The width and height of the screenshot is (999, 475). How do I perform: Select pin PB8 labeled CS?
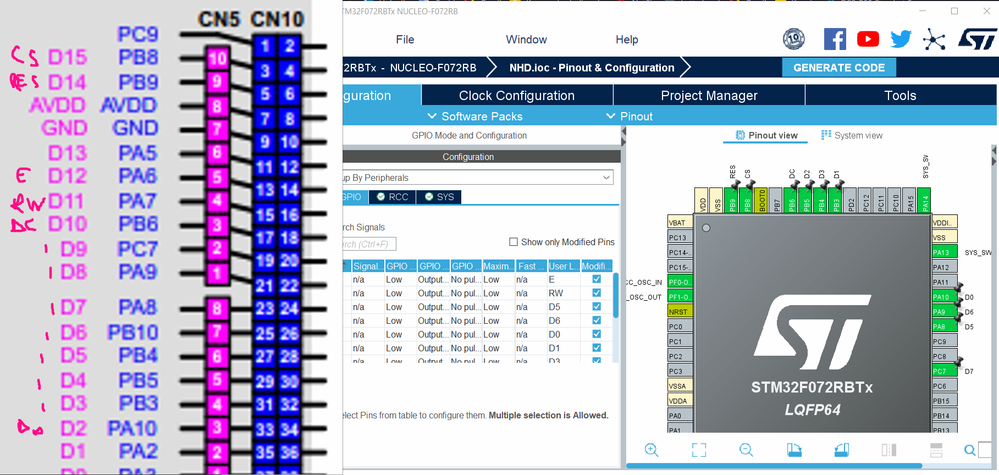747,202
